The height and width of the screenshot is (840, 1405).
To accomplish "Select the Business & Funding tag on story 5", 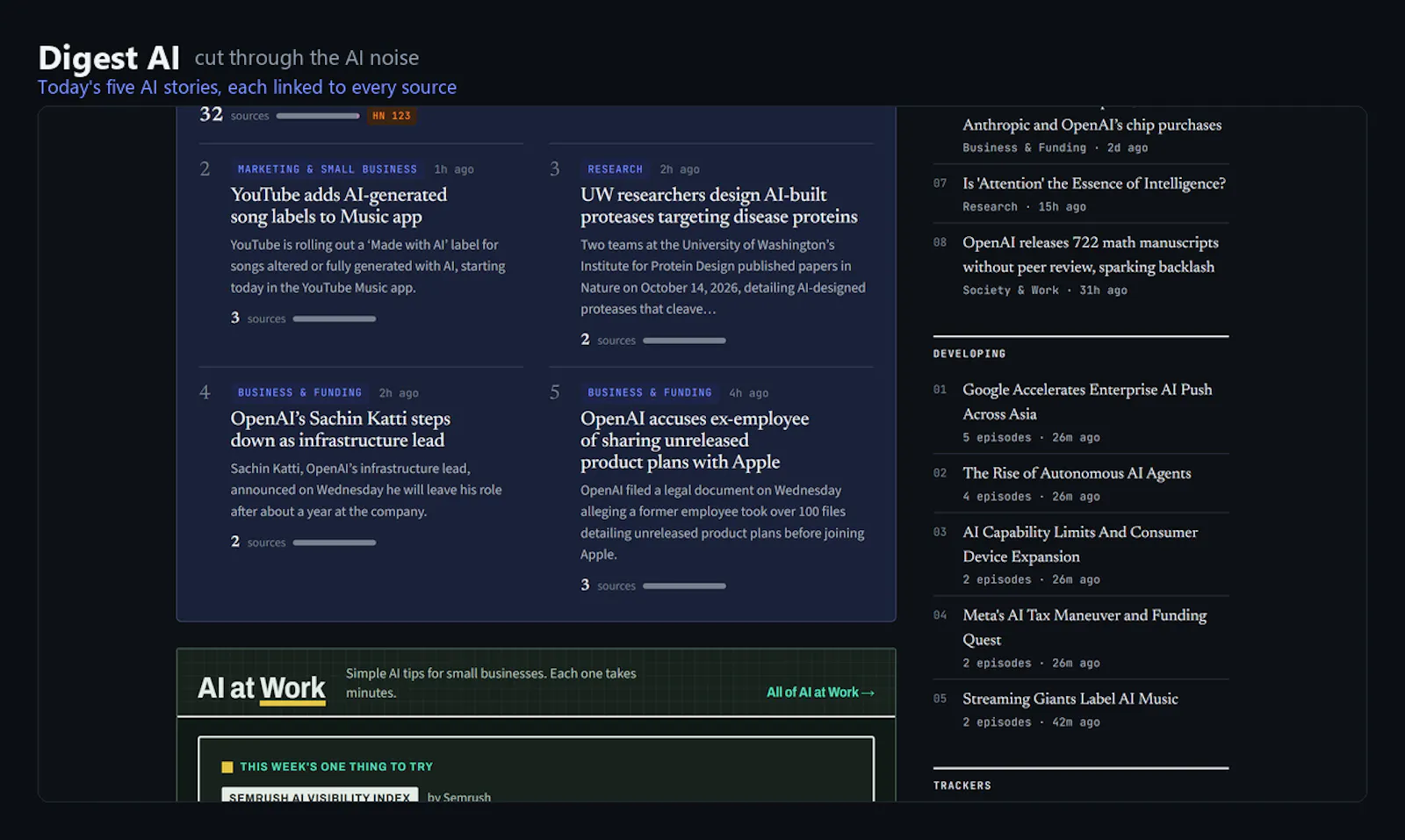I will tap(649, 393).
